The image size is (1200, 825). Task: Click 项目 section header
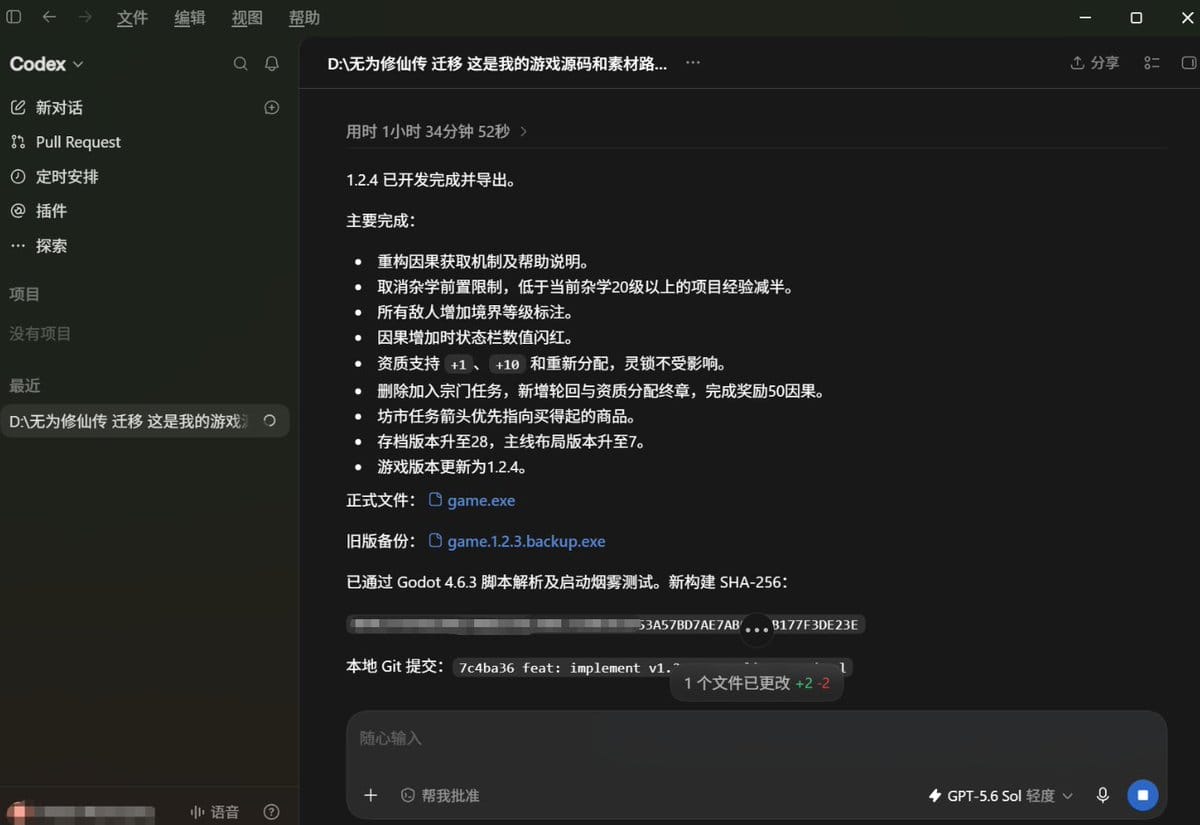25,294
